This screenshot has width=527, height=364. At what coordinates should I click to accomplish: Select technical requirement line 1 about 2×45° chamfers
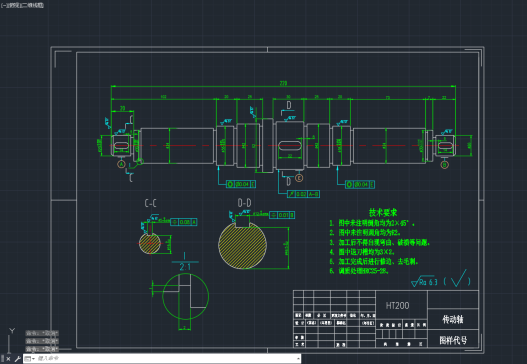(372, 223)
